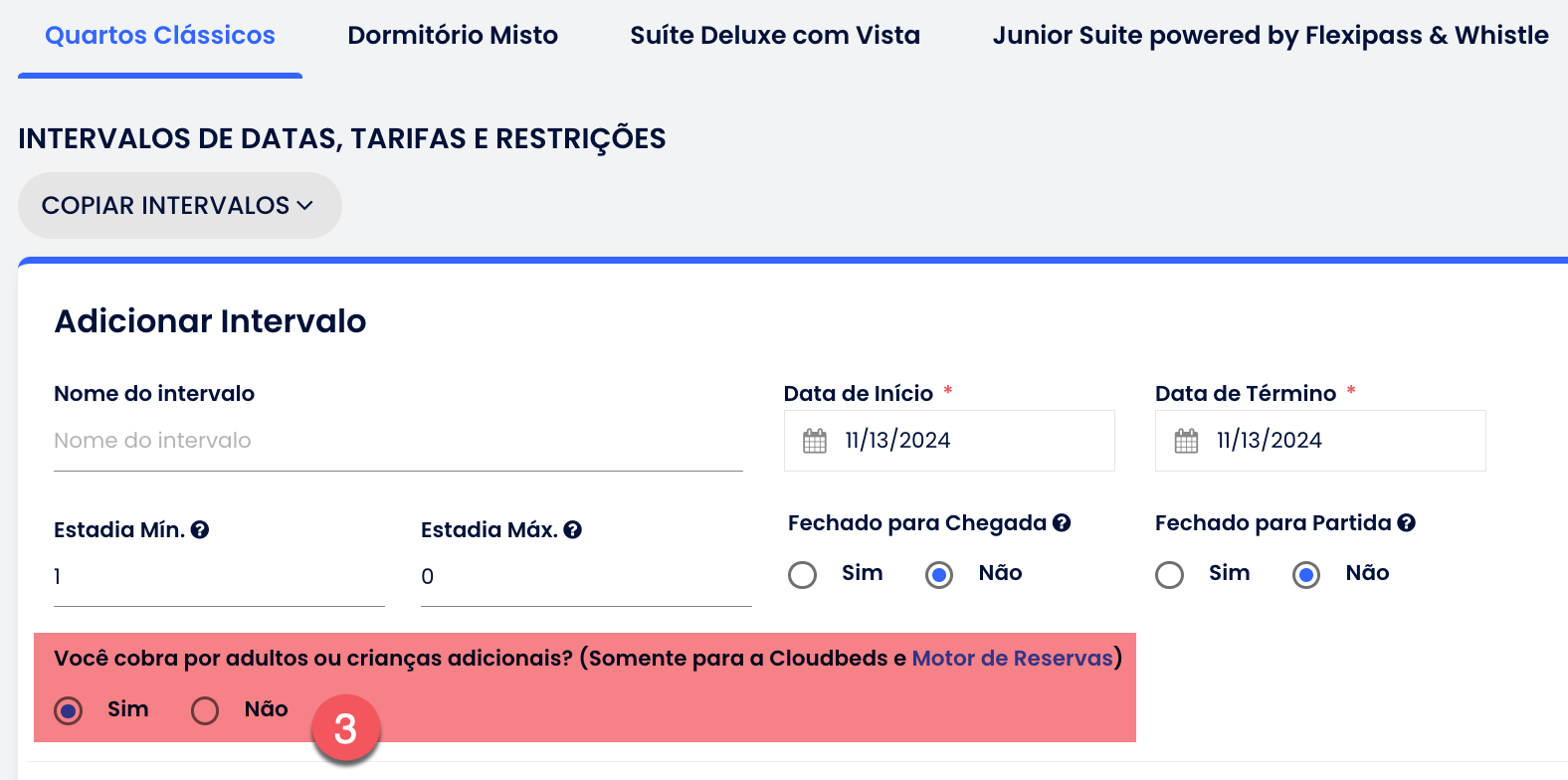Click the Data de Término calendar icon
This screenshot has width=1568, height=780.
tap(1186, 441)
